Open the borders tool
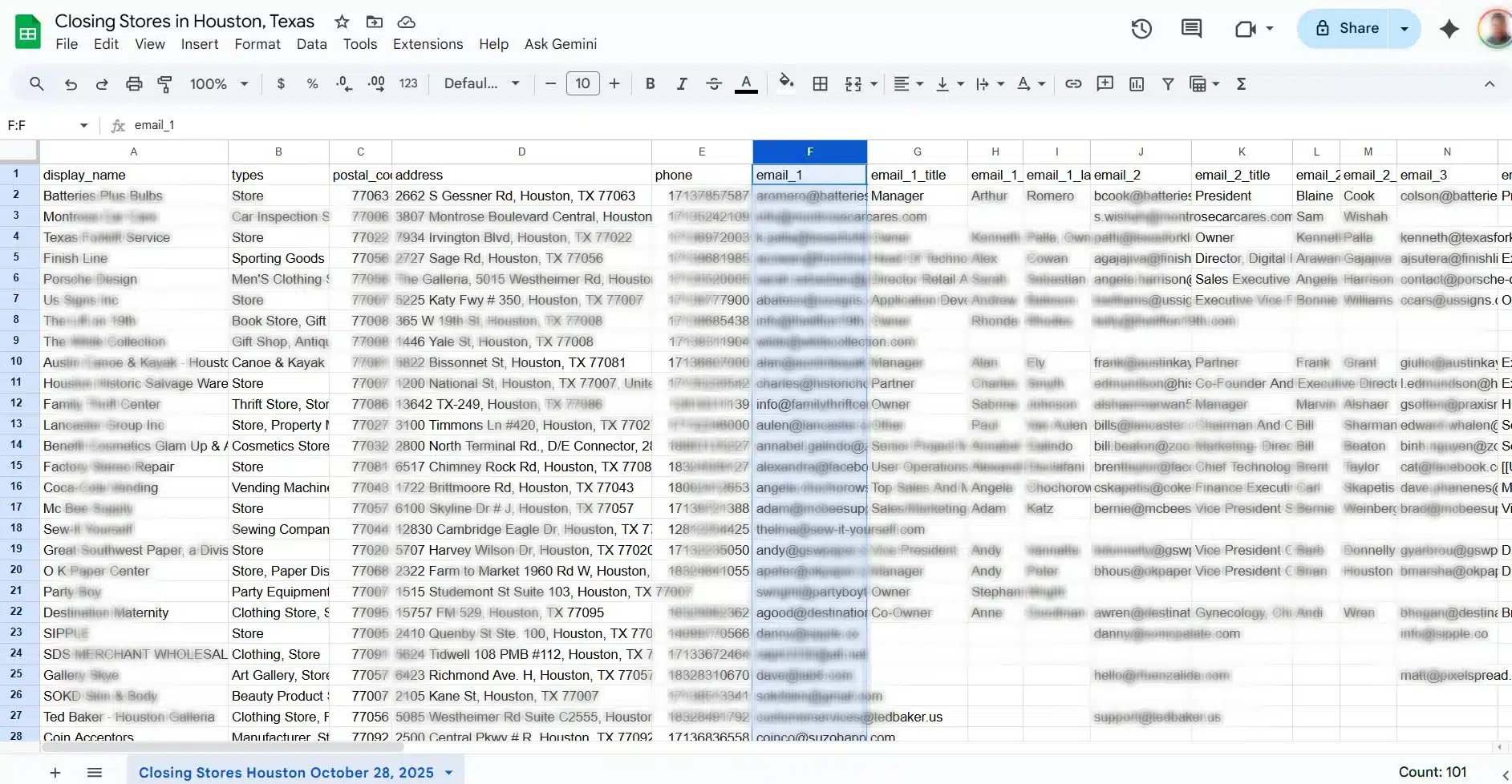 coord(820,84)
